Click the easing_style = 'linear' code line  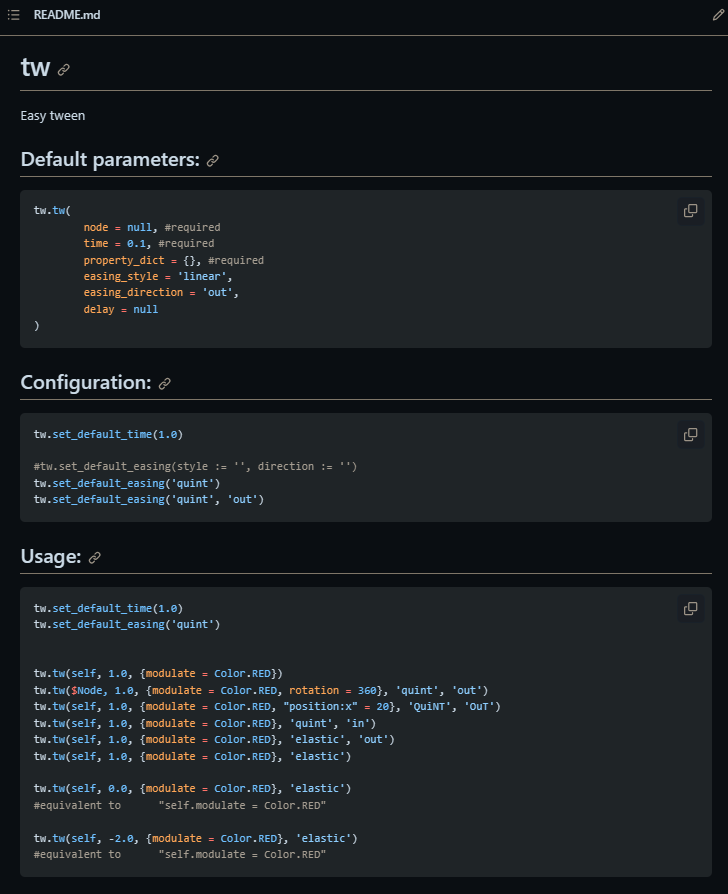click(x=158, y=277)
